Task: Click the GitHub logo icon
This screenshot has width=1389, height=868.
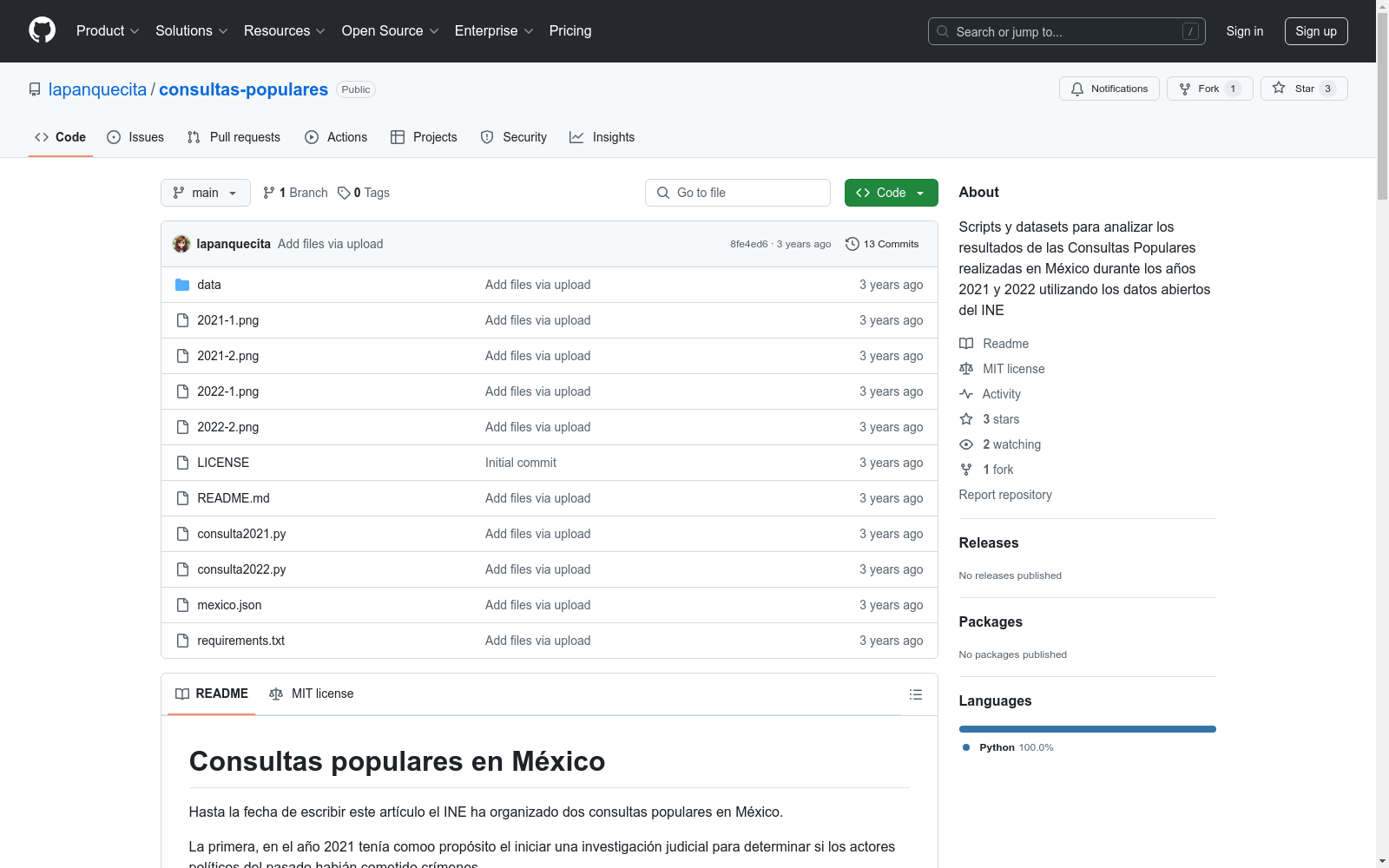Action: click(x=42, y=30)
